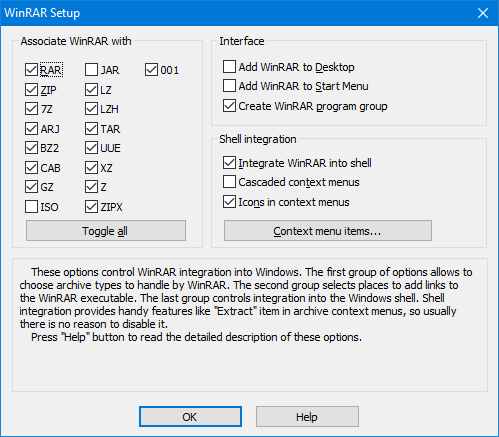Enable Add WinRAR to Desktop
499x437 pixels.
[229, 67]
